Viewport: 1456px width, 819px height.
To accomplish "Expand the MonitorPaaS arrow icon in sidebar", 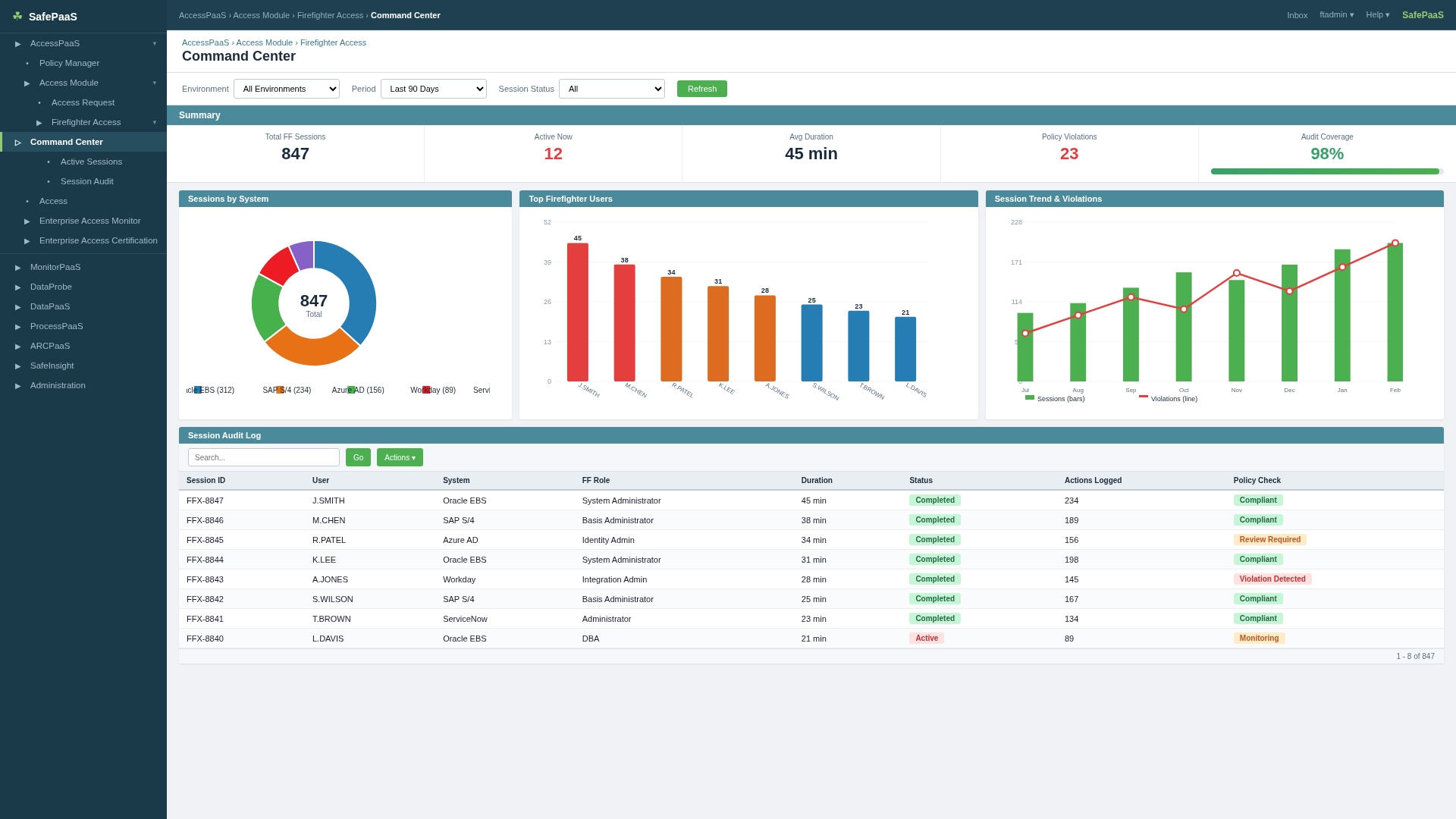I will (x=18, y=268).
